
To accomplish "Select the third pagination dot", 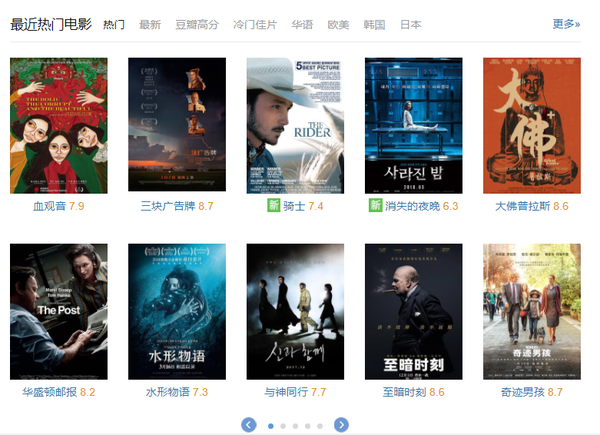I will click(295, 426).
